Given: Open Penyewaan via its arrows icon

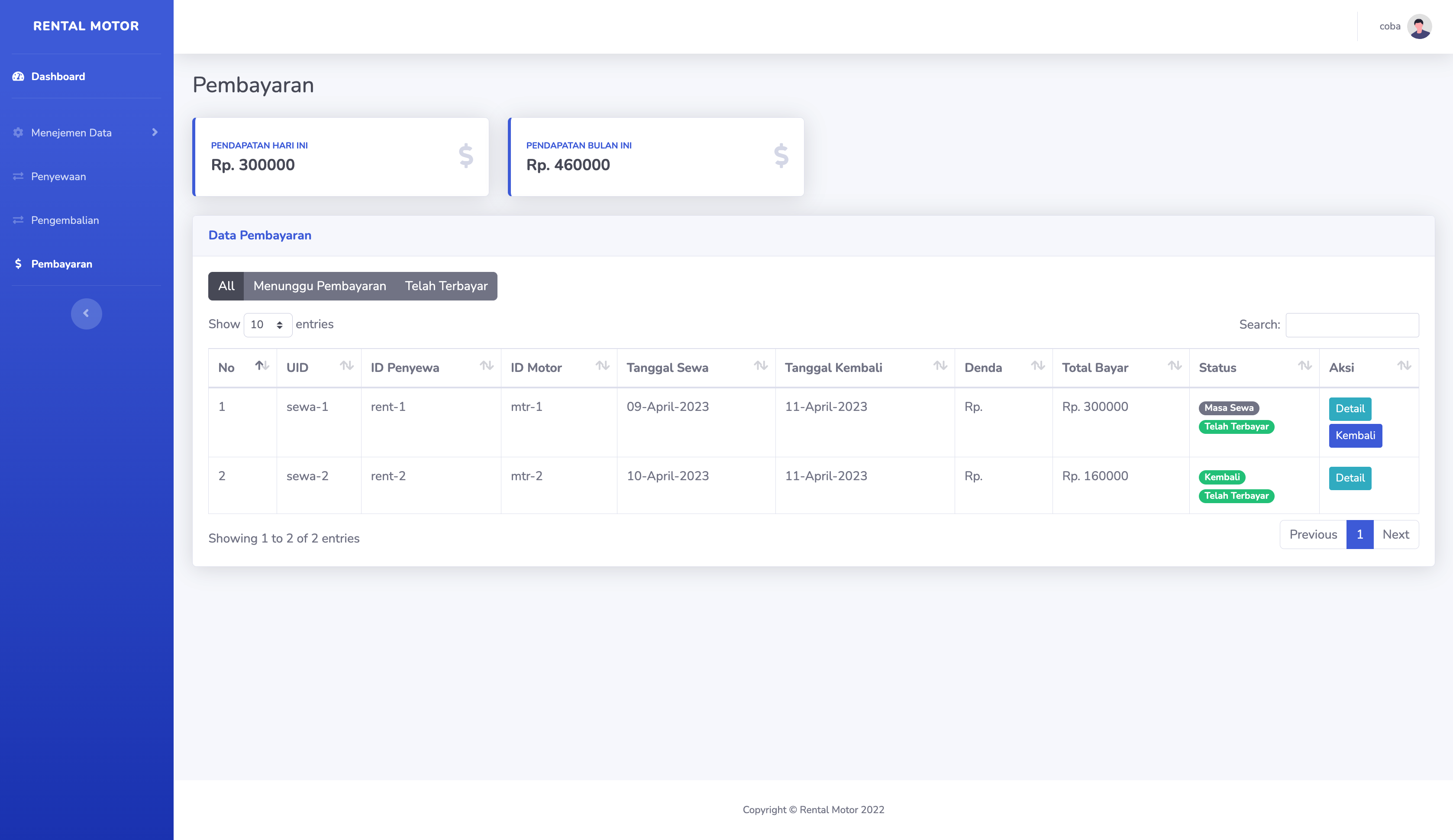Looking at the screenshot, I should click(x=17, y=176).
